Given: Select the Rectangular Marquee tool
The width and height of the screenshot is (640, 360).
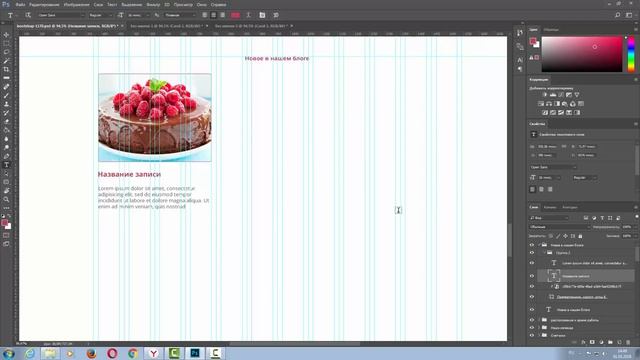Looking at the screenshot, I should point(6,43).
